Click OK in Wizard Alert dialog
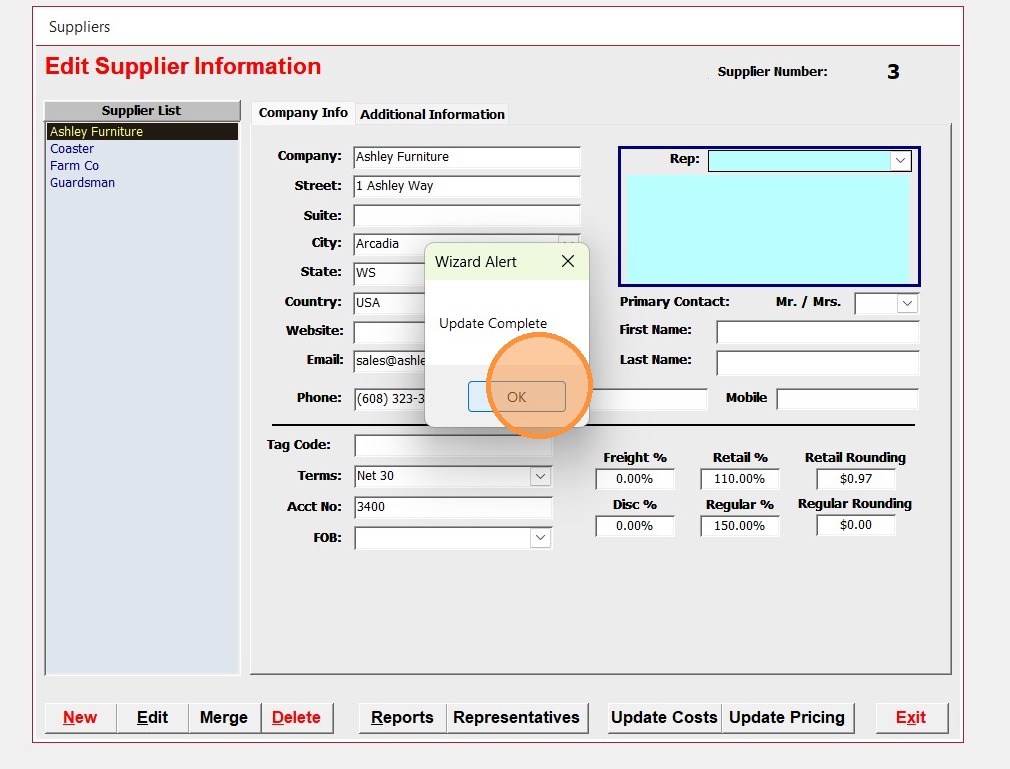The height and width of the screenshot is (769, 1010). [517, 397]
